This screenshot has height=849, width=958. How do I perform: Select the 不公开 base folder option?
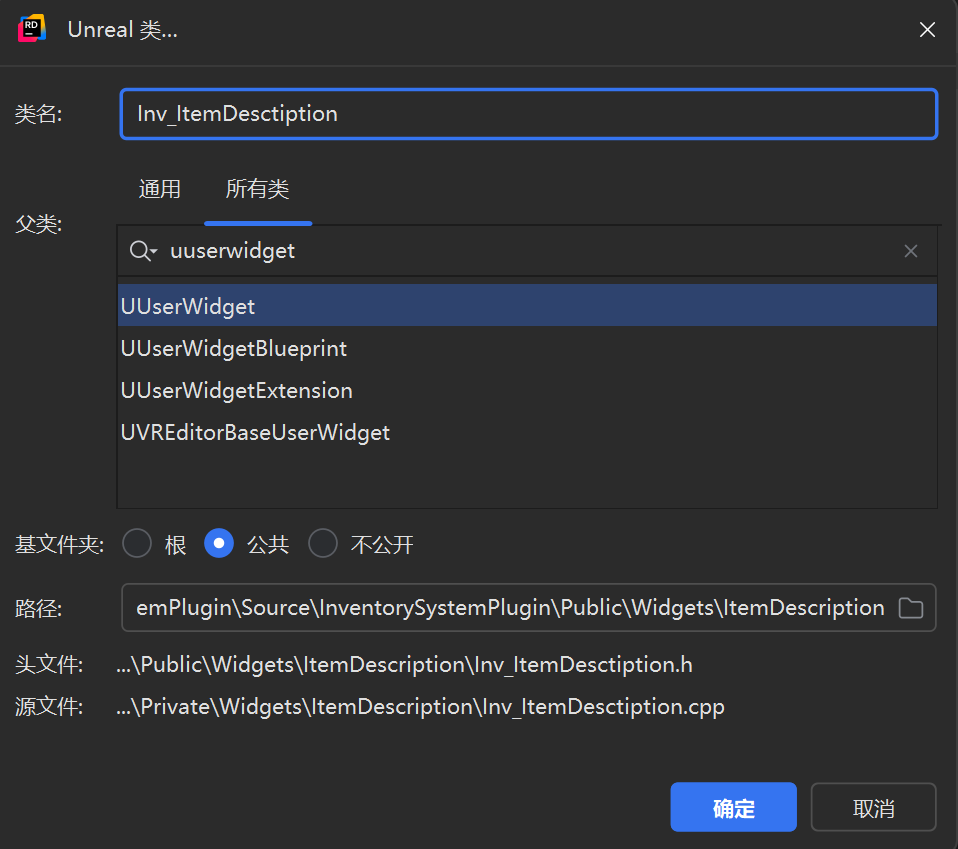[323, 544]
